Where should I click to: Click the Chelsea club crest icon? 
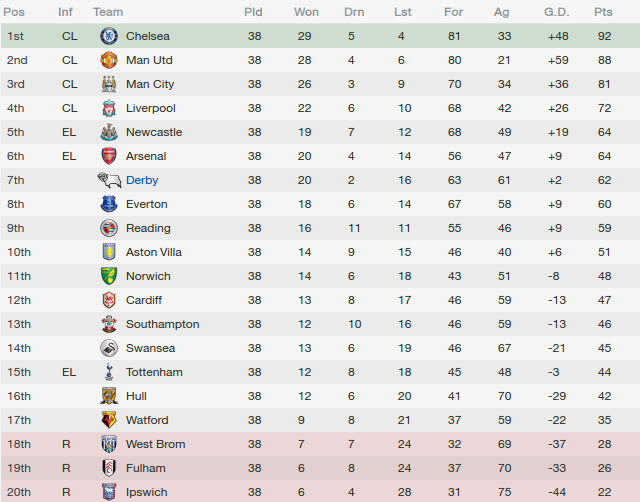pyautogui.click(x=109, y=36)
